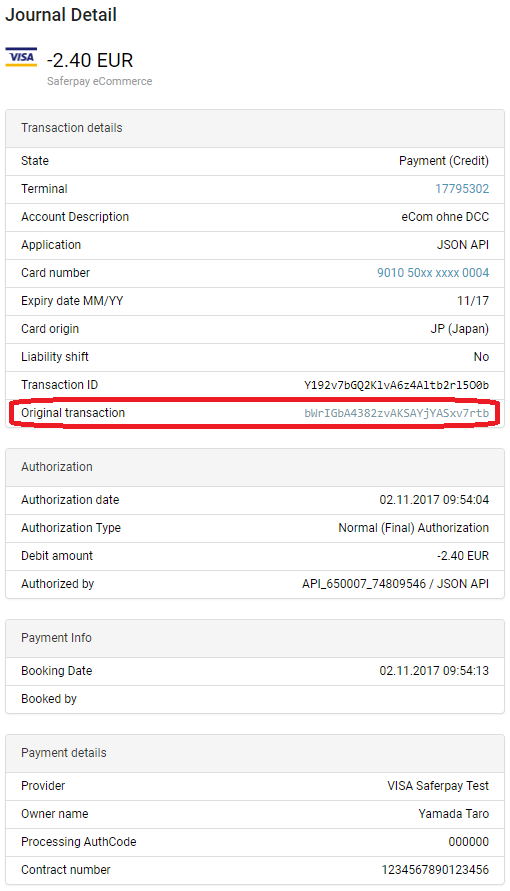
Task: Click the Transaction details section header
Action: point(255,128)
